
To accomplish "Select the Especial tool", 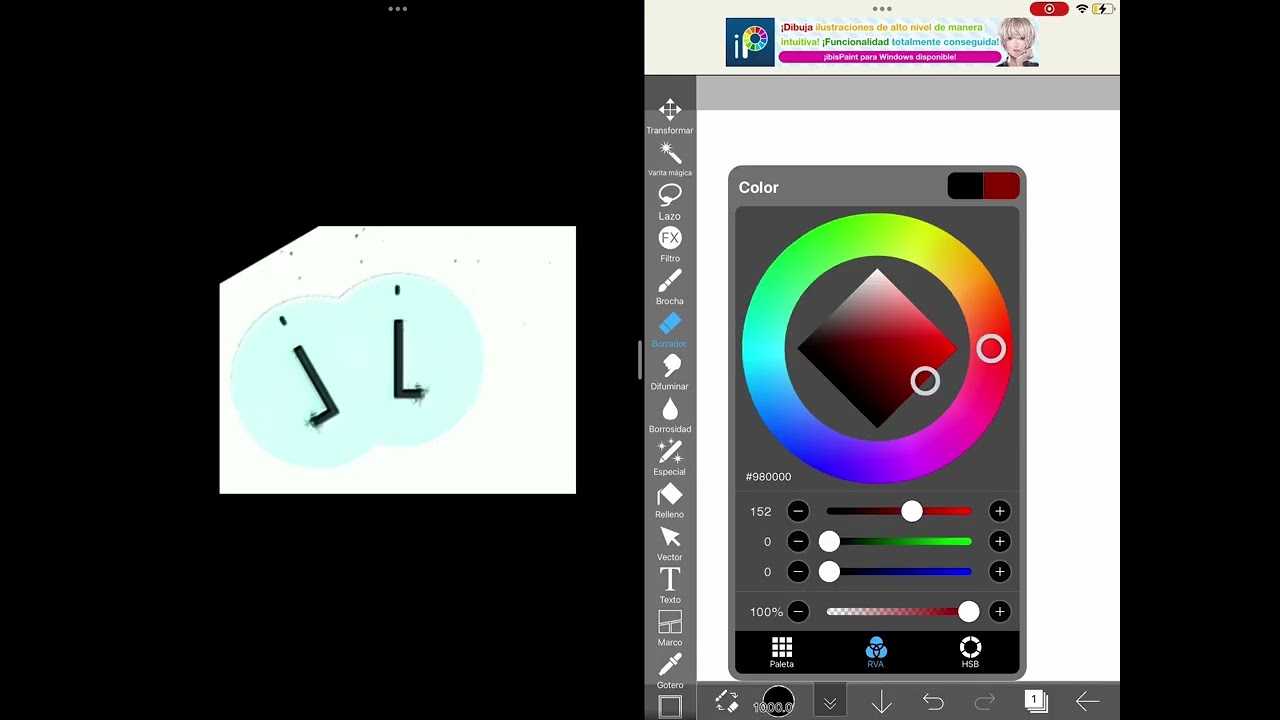I will click(x=670, y=458).
